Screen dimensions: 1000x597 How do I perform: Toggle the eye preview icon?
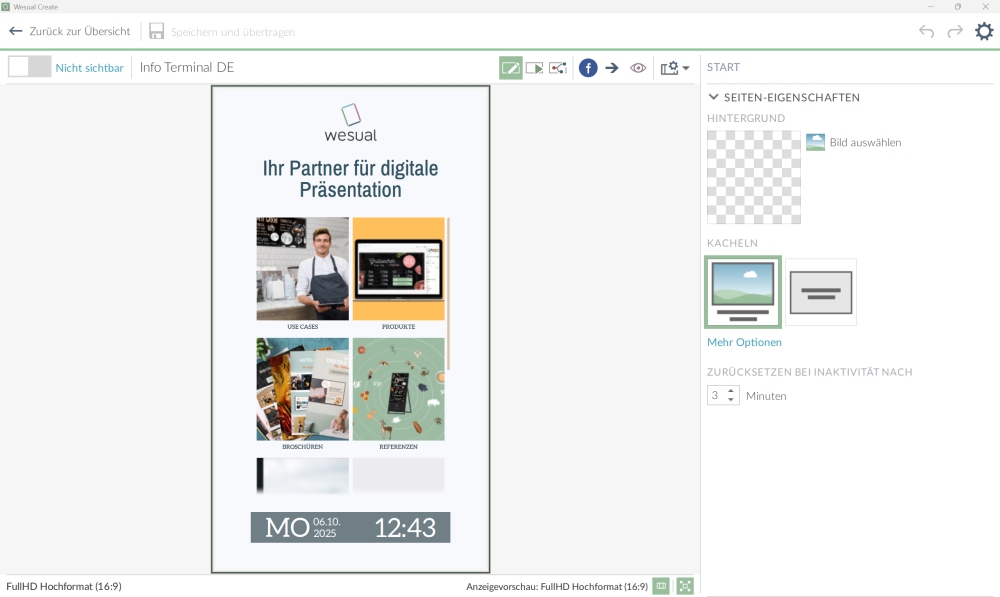(638, 68)
